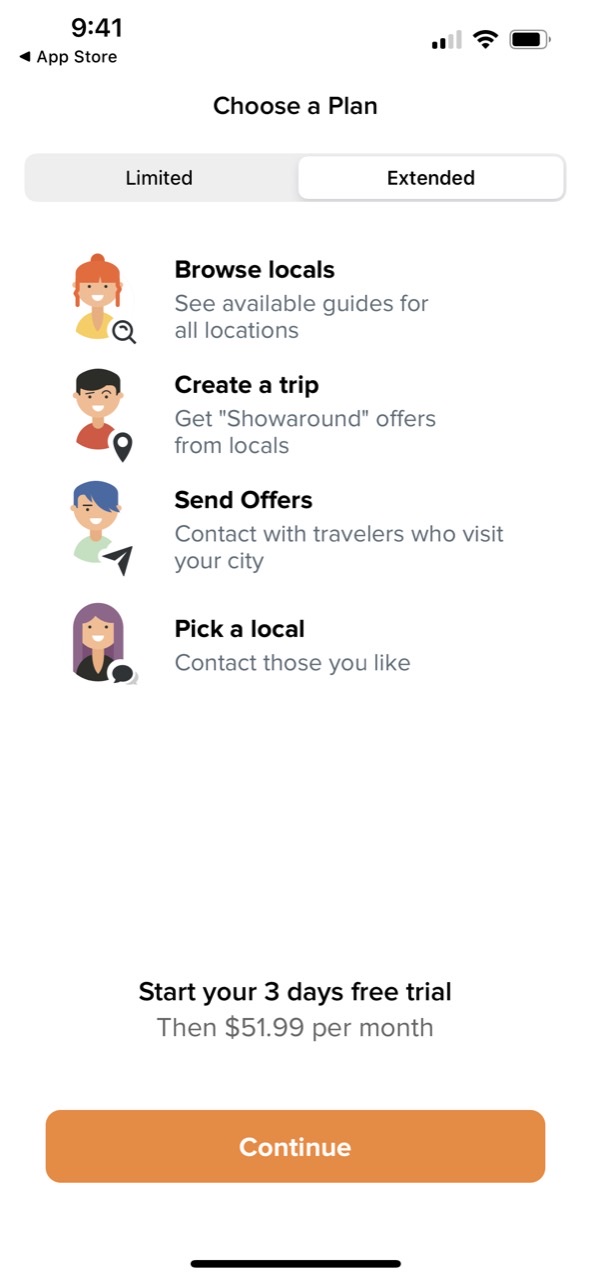Image resolution: width=591 pixels, height=1280 pixels.
Task: Switch to the Limited plan tab
Action: 159,178
